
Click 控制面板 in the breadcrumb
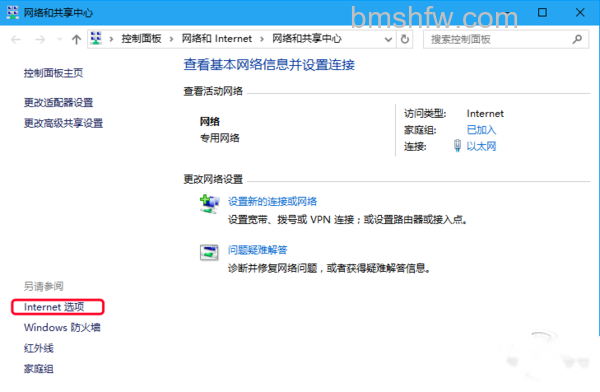click(141, 39)
